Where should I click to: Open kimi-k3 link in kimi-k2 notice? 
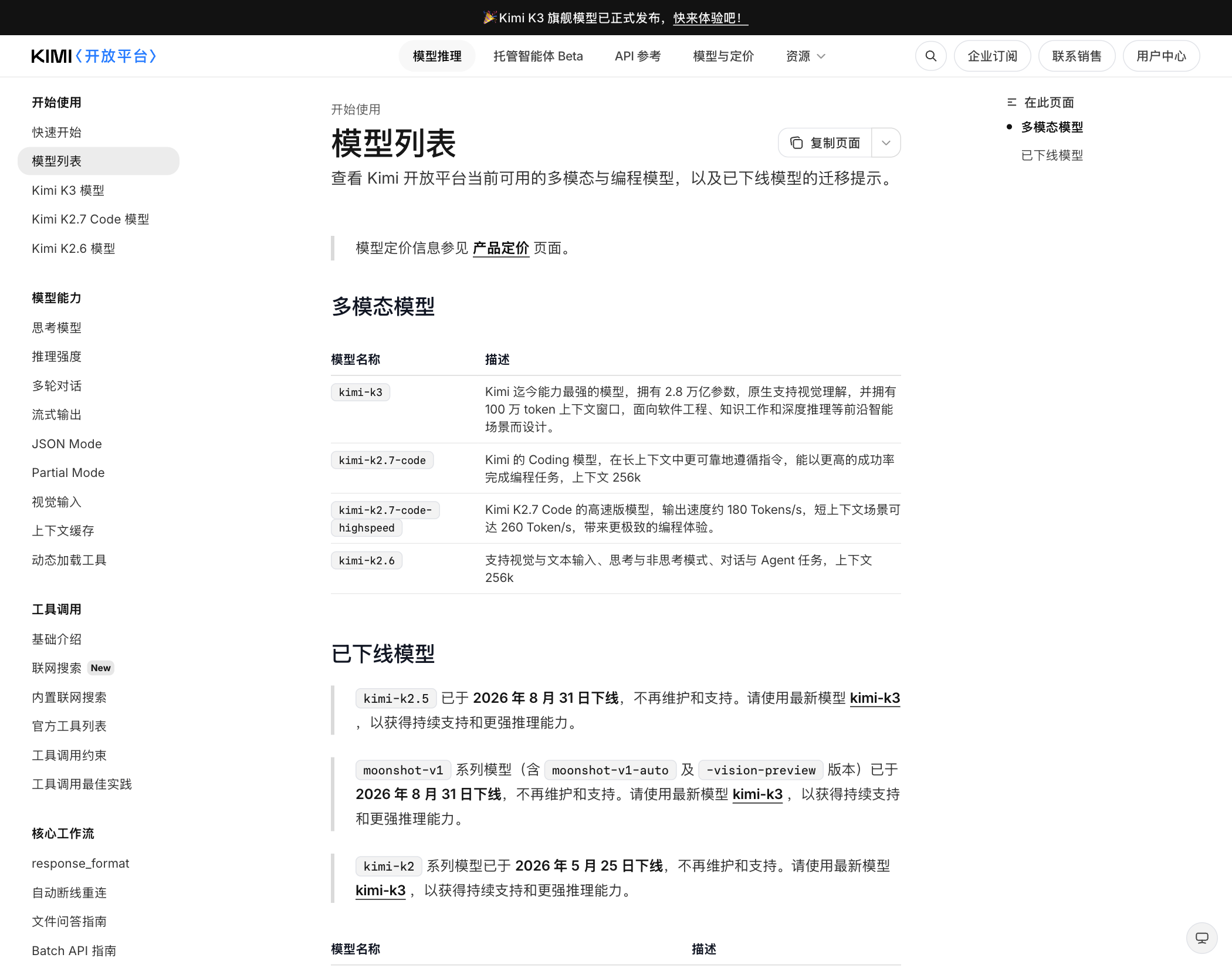[x=380, y=891]
